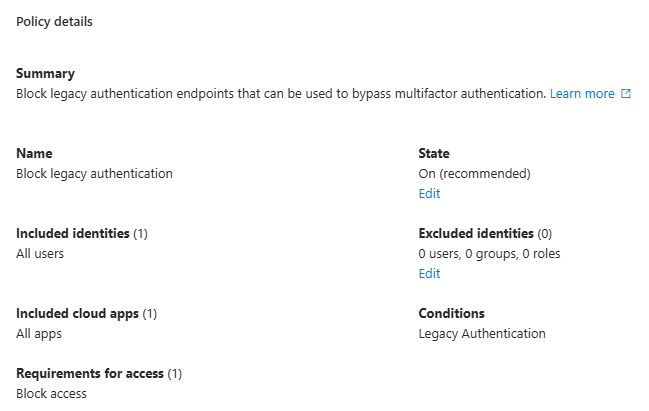
Task: Select the policy name Block legacy authentication
Action: coord(94,174)
